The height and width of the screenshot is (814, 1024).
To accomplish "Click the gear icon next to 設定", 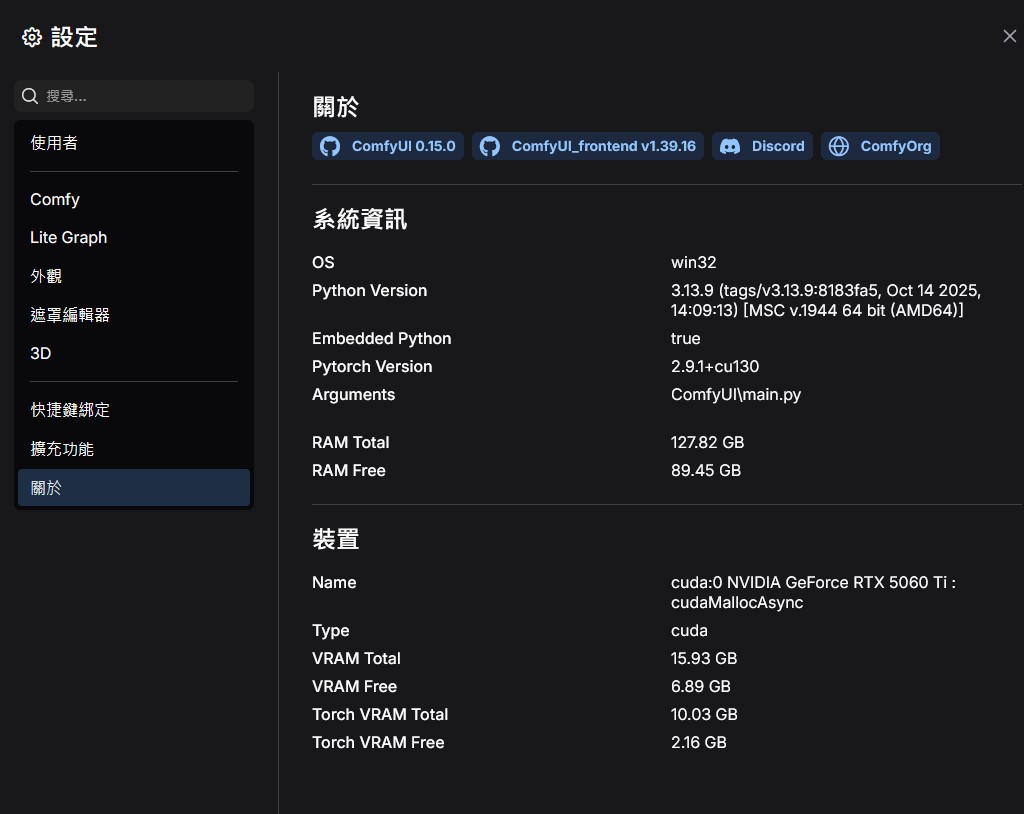I will 32,38.
